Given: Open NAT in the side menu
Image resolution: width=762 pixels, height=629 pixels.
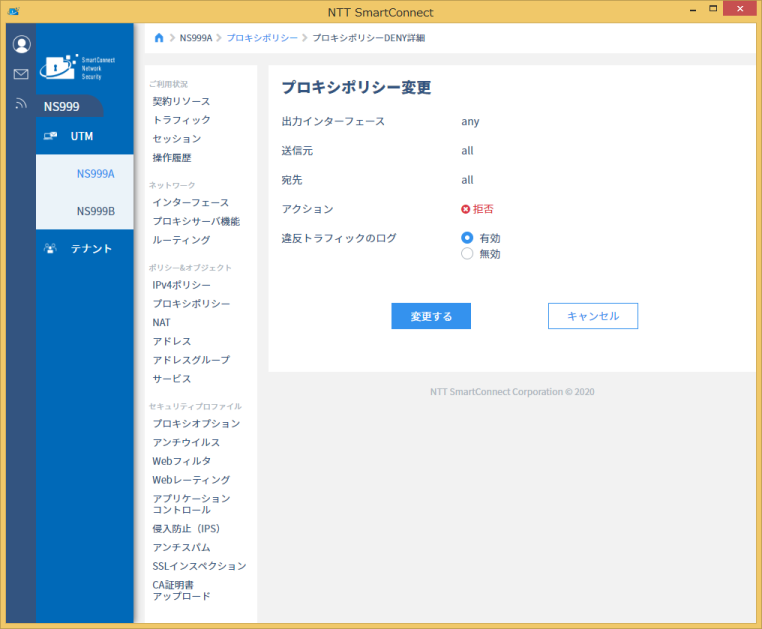Looking at the screenshot, I should 161,322.
